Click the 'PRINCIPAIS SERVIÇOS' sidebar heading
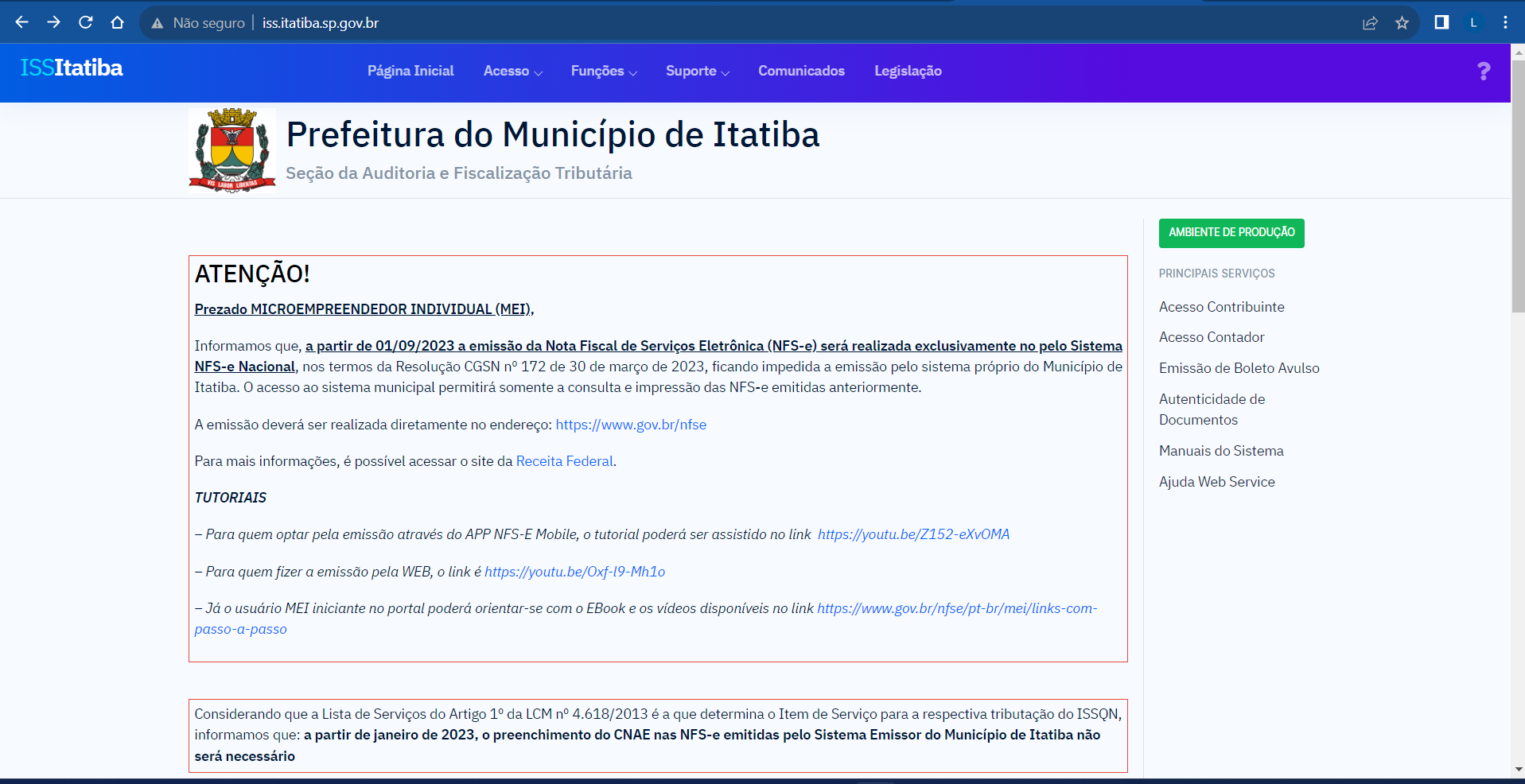 pyautogui.click(x=1216, y=274)
